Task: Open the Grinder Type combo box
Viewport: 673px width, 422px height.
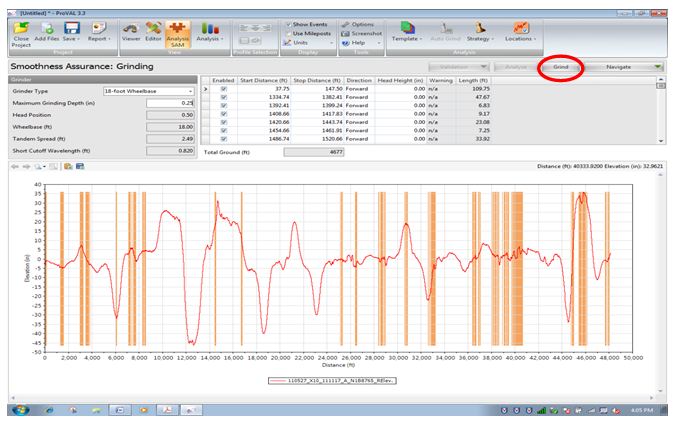Action: tap(149, 91)
